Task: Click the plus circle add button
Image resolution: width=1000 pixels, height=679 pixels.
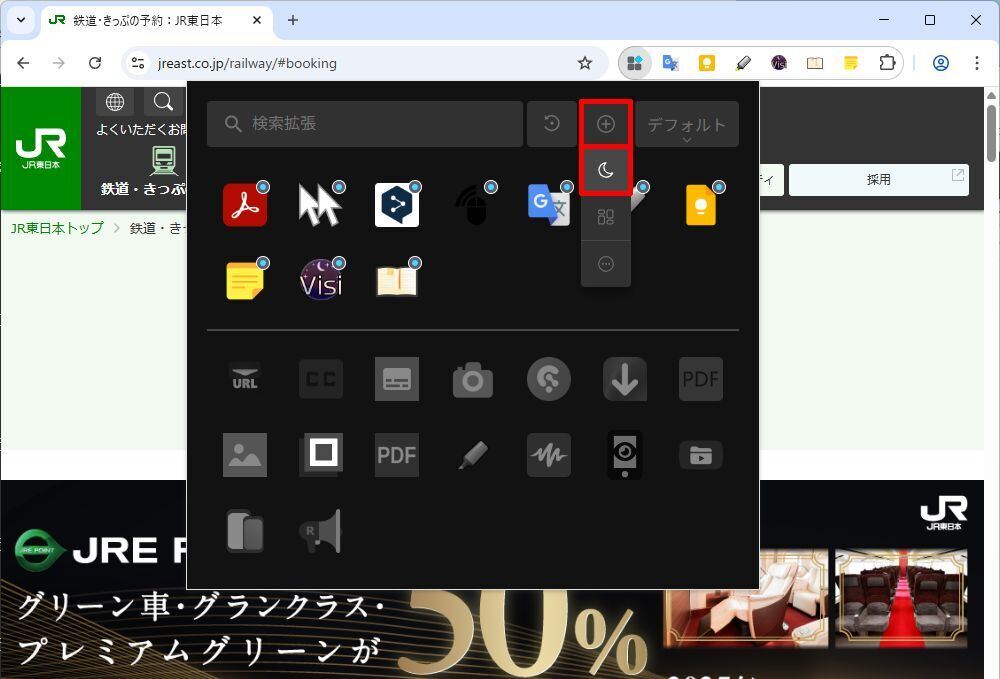Action: 605,124
